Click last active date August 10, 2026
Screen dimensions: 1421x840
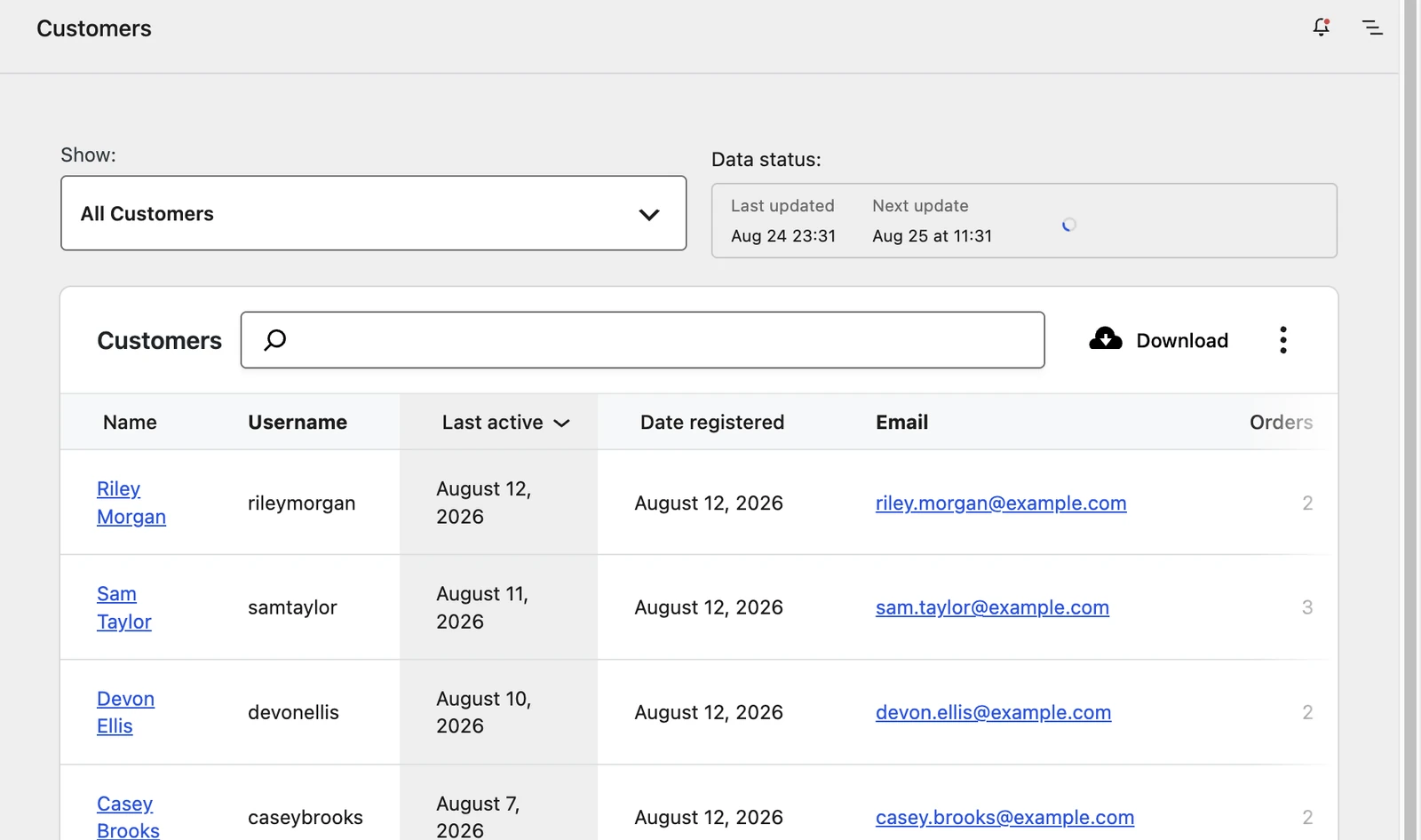(x=483, y=712)
